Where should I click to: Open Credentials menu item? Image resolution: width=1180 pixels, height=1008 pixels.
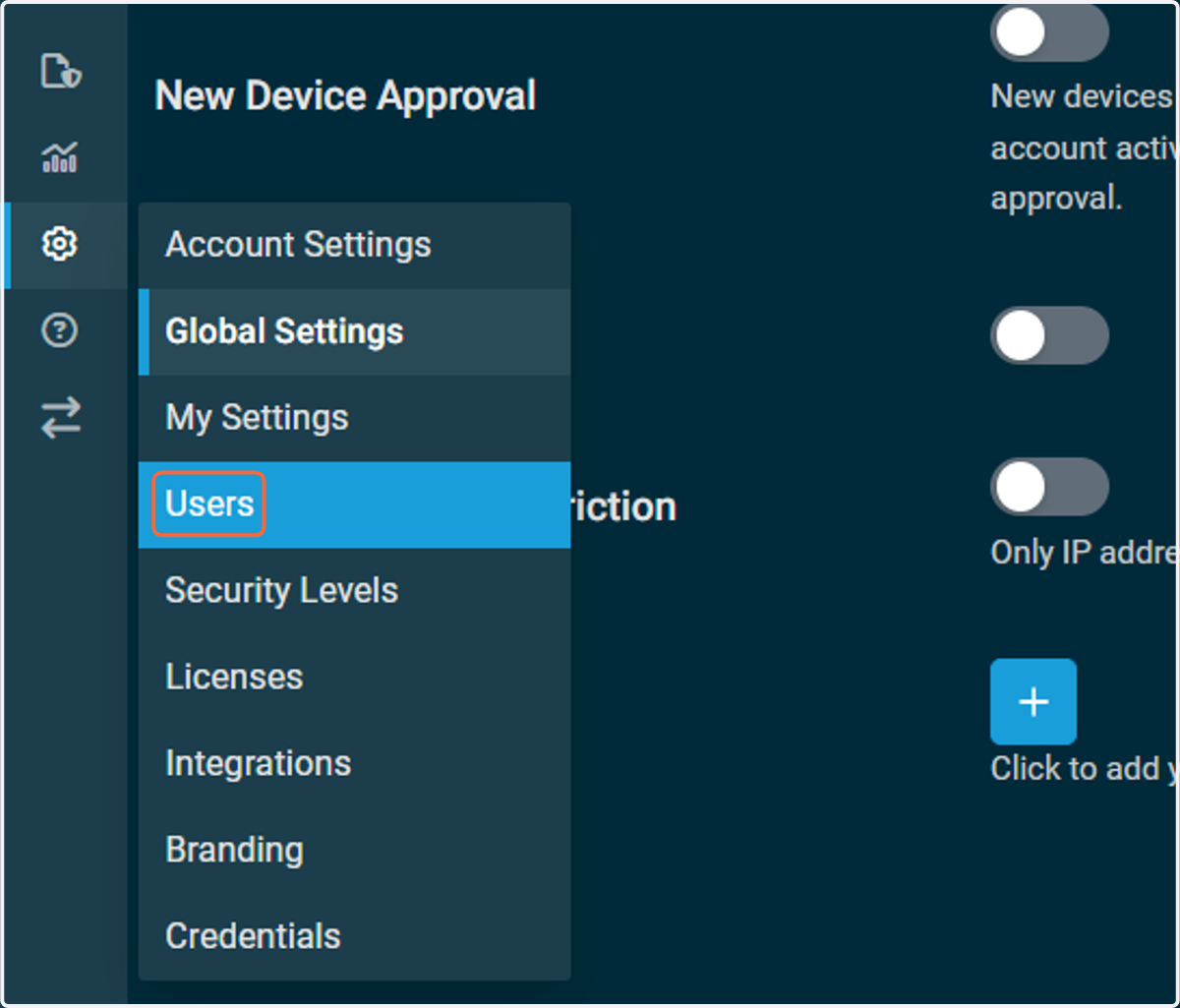[355, 937]
